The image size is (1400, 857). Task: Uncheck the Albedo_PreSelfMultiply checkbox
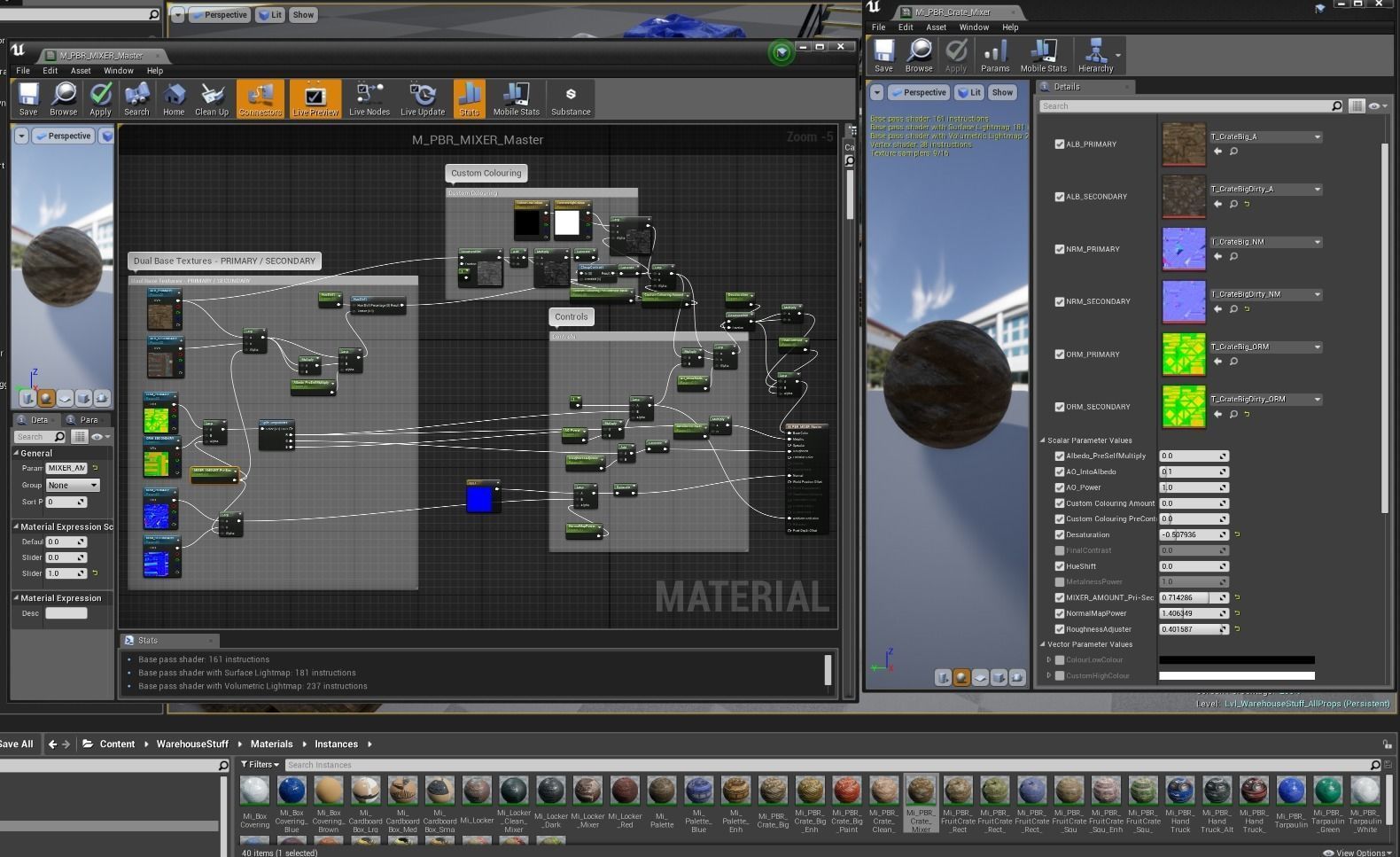tap(1060, 456)
